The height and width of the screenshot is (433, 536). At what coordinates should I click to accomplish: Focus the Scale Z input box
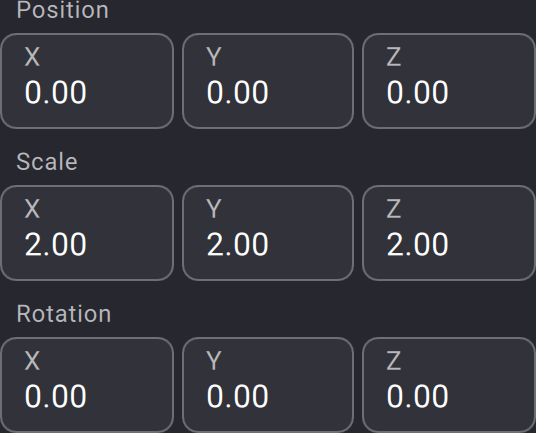pos(448,233)
